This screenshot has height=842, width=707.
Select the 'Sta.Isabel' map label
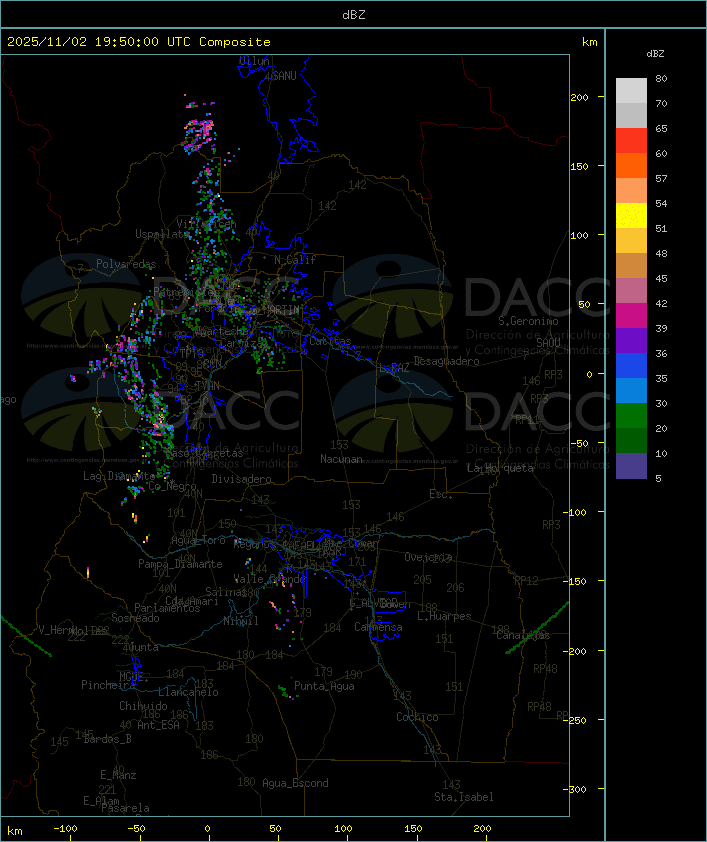[x=464, y=797]
